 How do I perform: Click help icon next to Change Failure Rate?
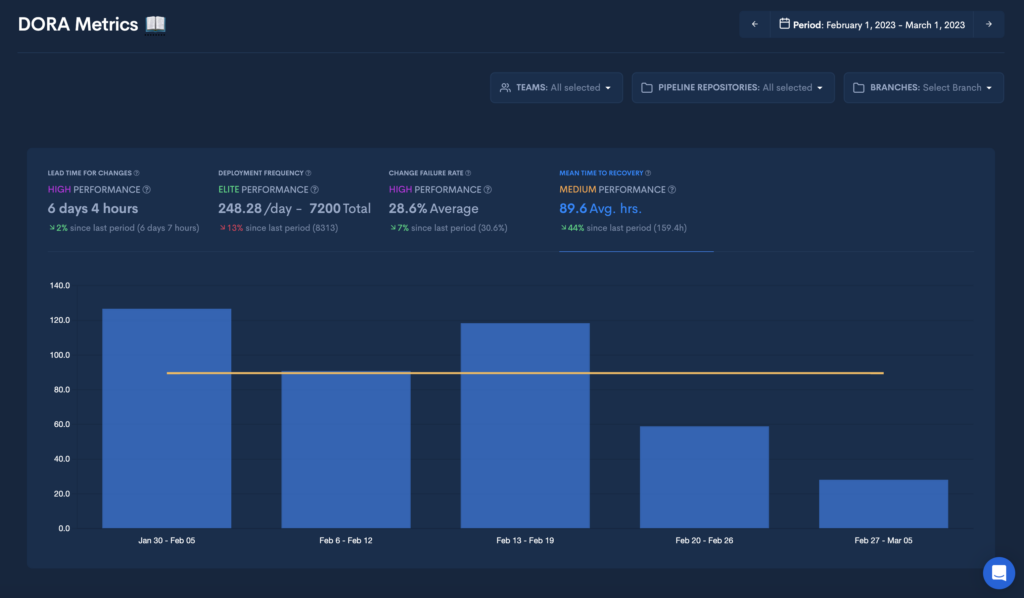click(x=468, y=173)
